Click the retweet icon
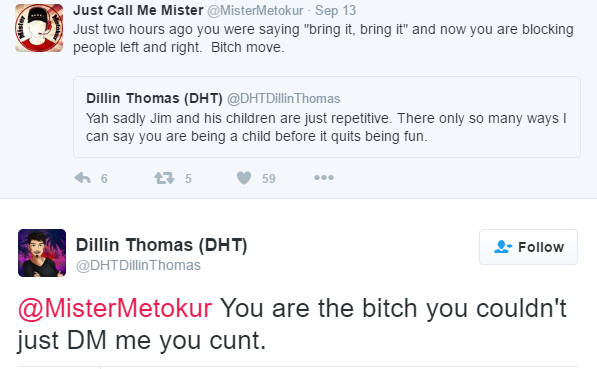 [164, 178]
